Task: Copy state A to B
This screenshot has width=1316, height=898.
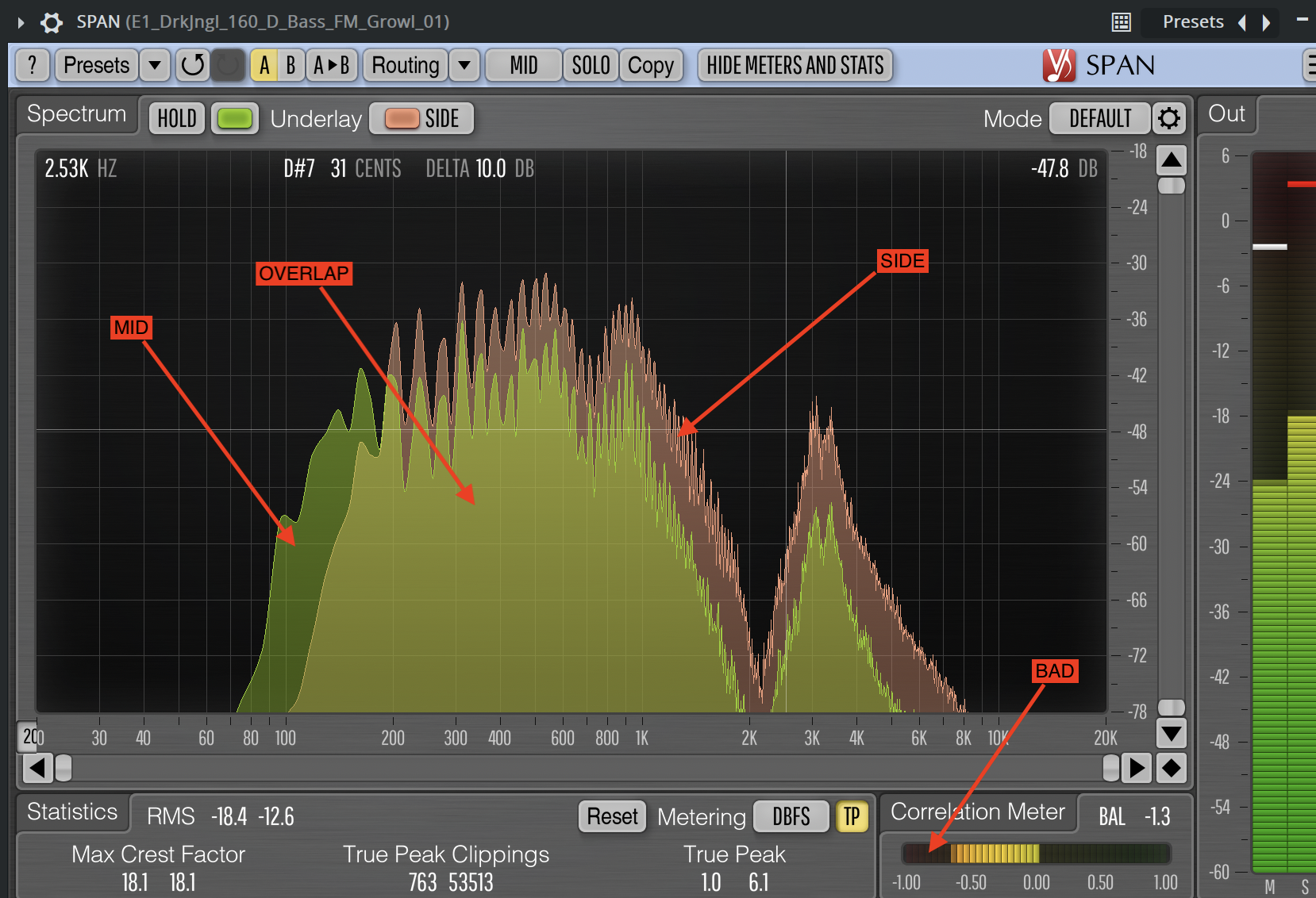Action: (x=332, y=65)
